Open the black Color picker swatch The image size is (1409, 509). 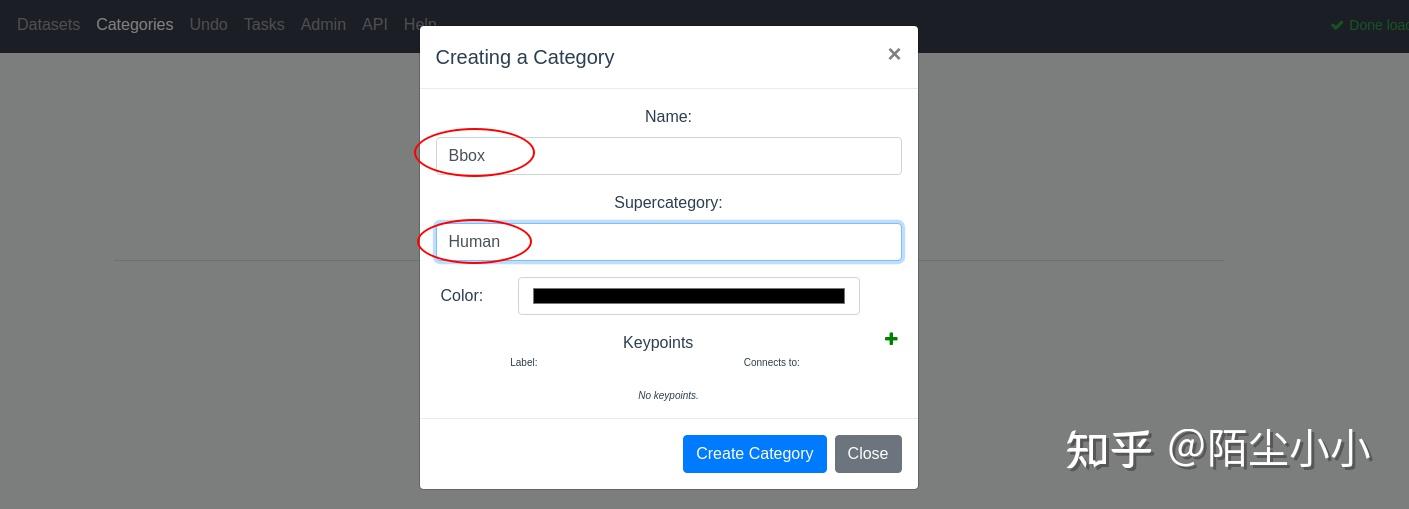[689, 296]
